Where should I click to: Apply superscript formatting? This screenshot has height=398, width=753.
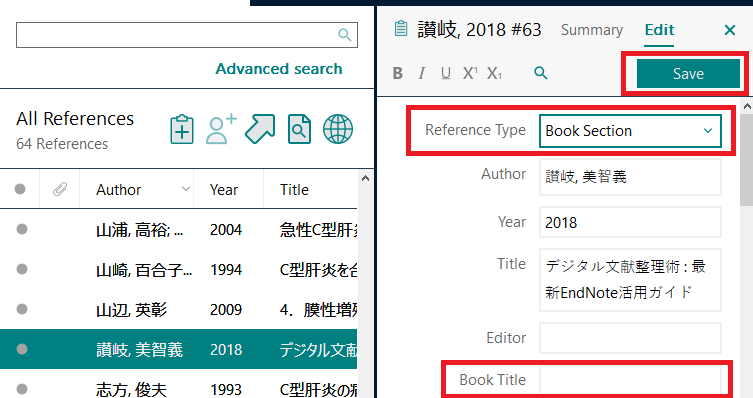coord(470,73)
